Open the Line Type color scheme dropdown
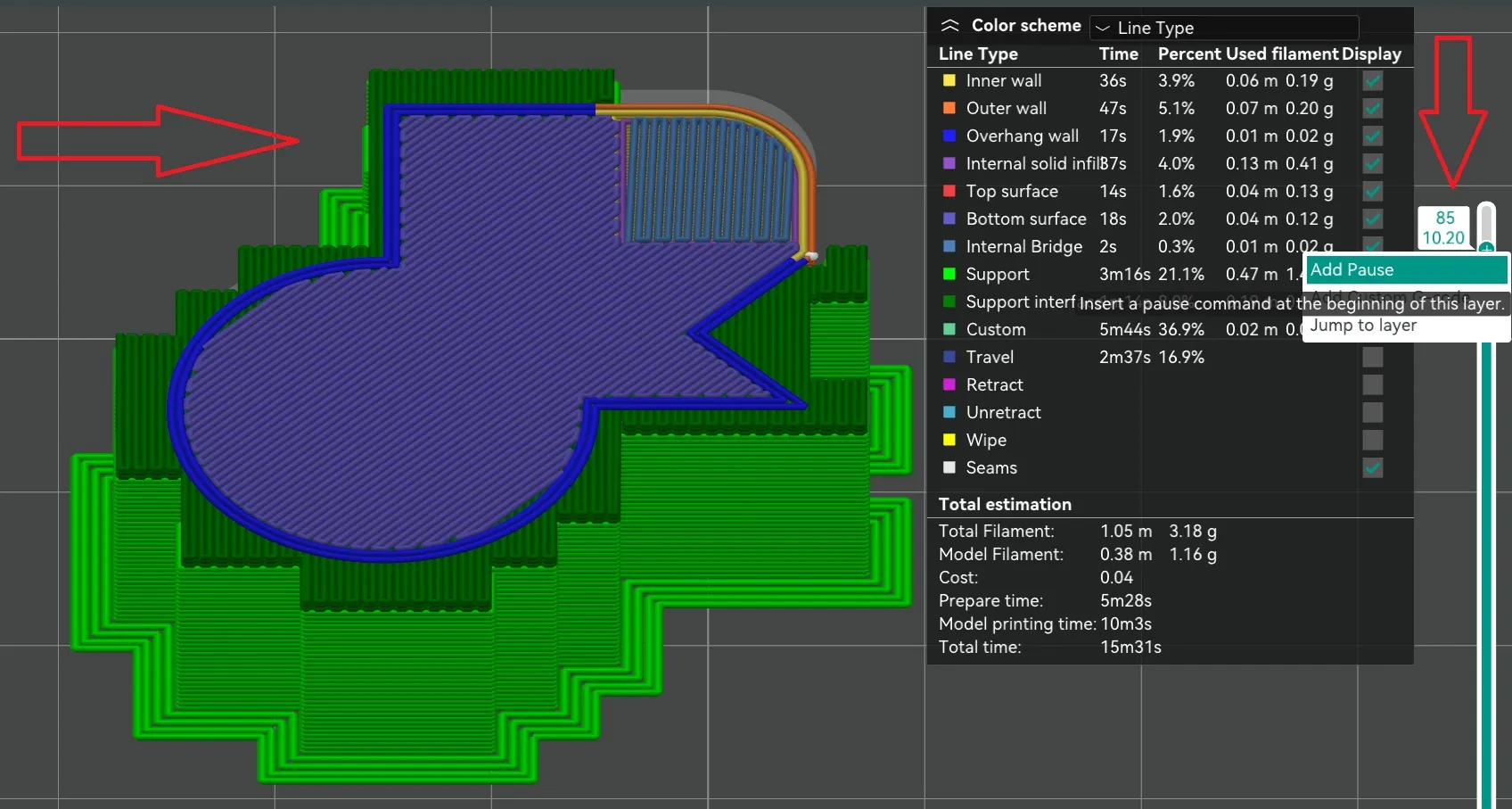Screen dimensions: 1512x809 pyautogui.click(x=1224, y=28)
